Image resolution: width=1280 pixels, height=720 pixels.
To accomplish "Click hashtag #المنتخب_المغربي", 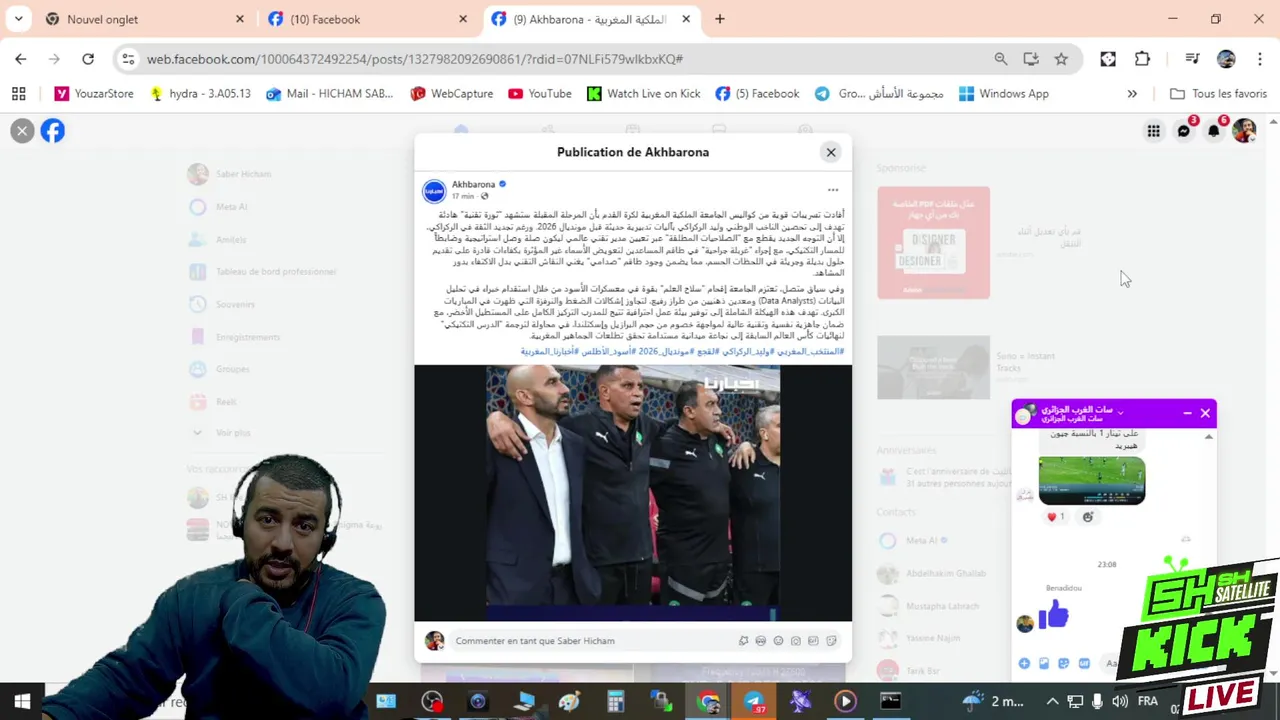I will pos(811,352).
